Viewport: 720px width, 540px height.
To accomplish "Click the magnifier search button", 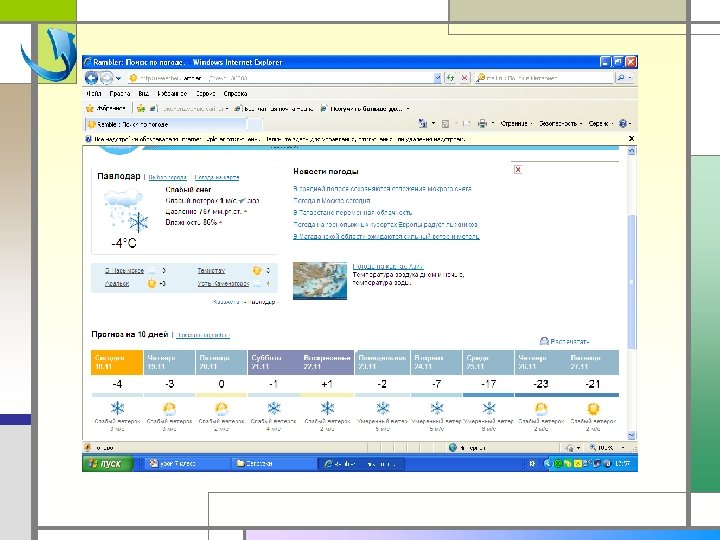I will 621,78.
